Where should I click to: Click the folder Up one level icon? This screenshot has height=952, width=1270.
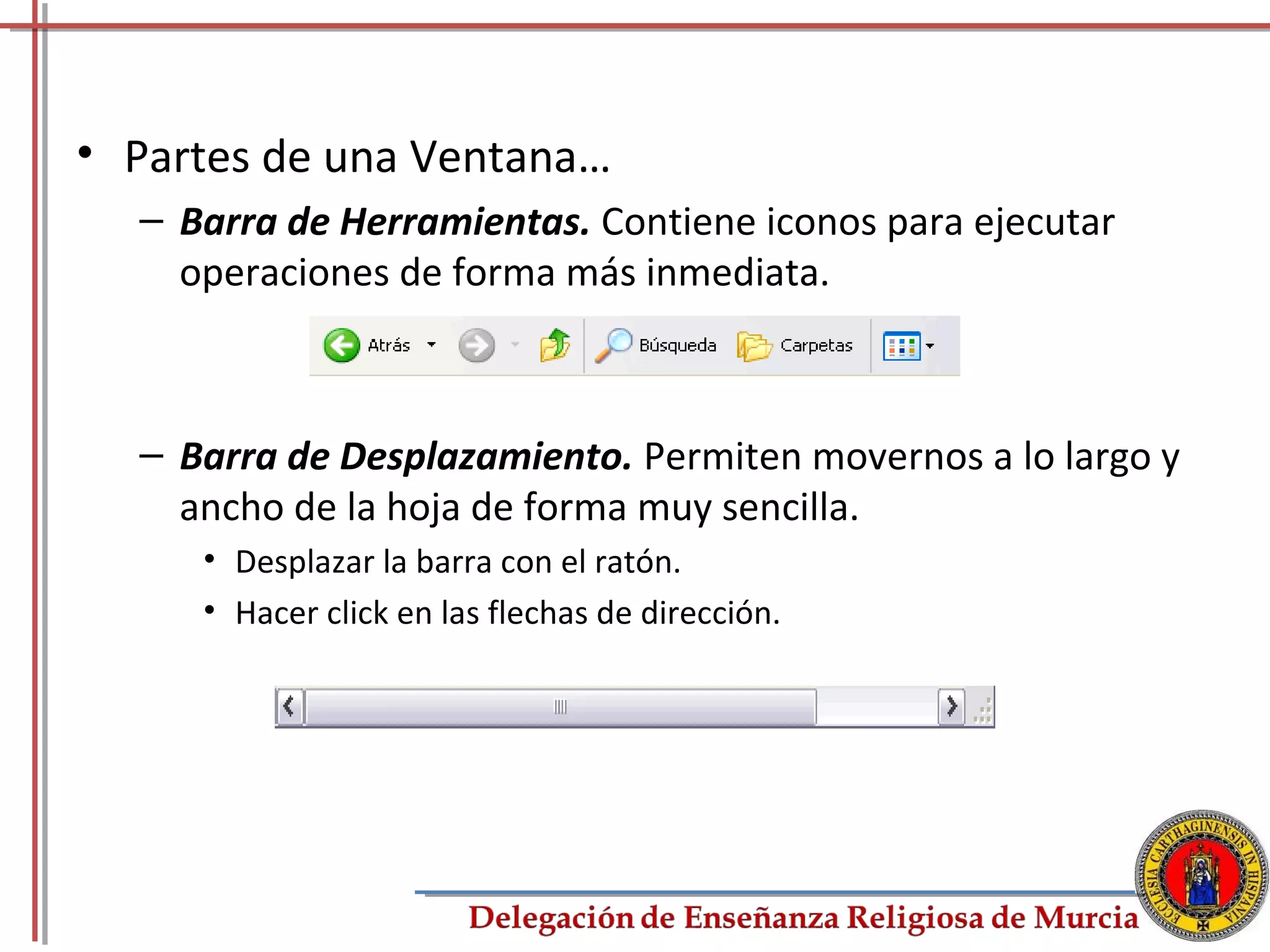pos(555,345)
